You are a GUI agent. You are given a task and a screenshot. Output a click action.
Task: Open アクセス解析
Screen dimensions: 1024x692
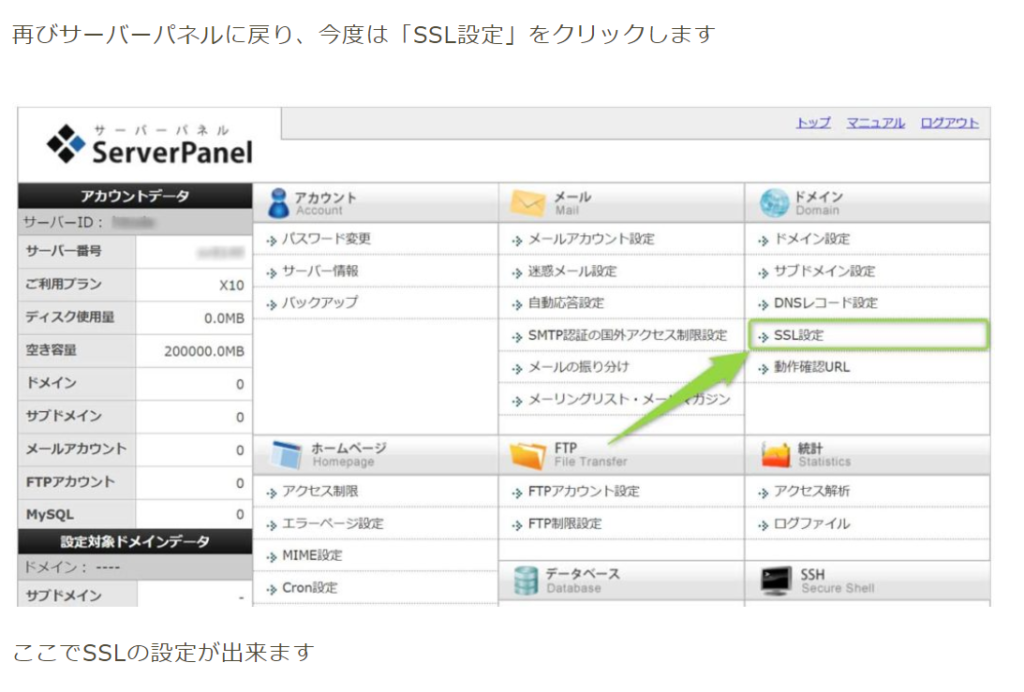click(x=812, y=491)
